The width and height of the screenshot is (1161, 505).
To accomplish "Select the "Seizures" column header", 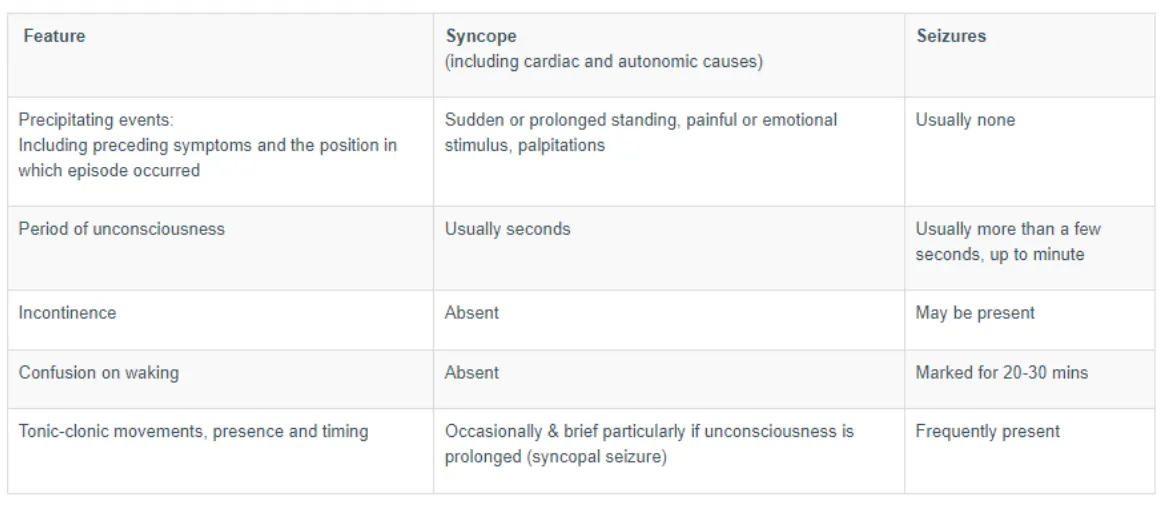I will pyautogui.click(x=950, y=36).
